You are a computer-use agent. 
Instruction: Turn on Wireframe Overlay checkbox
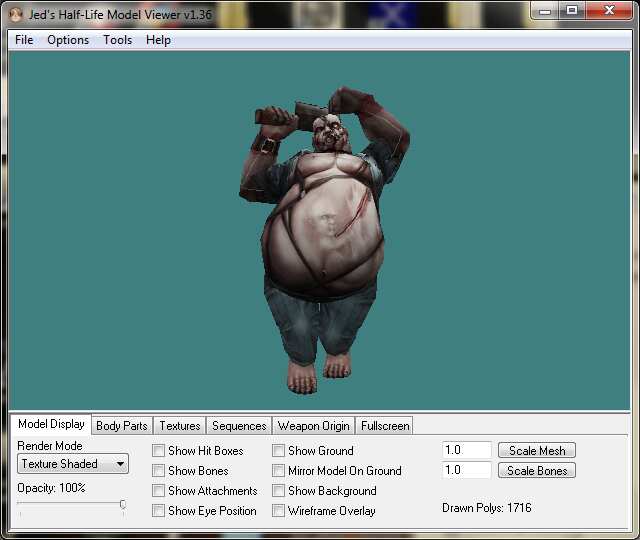[x=279, y=511]
